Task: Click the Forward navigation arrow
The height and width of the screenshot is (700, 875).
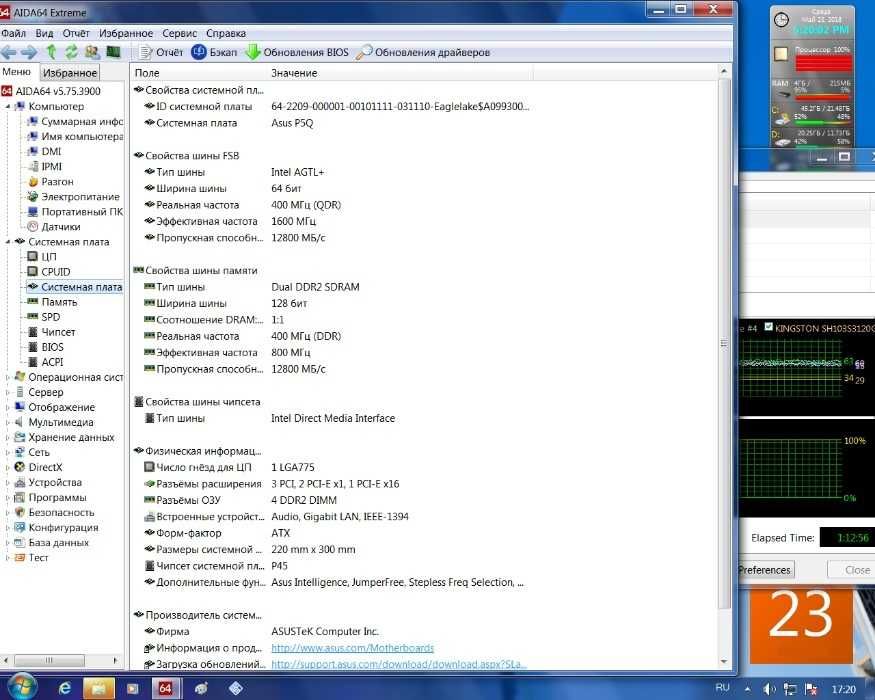Action: (28, 52)
